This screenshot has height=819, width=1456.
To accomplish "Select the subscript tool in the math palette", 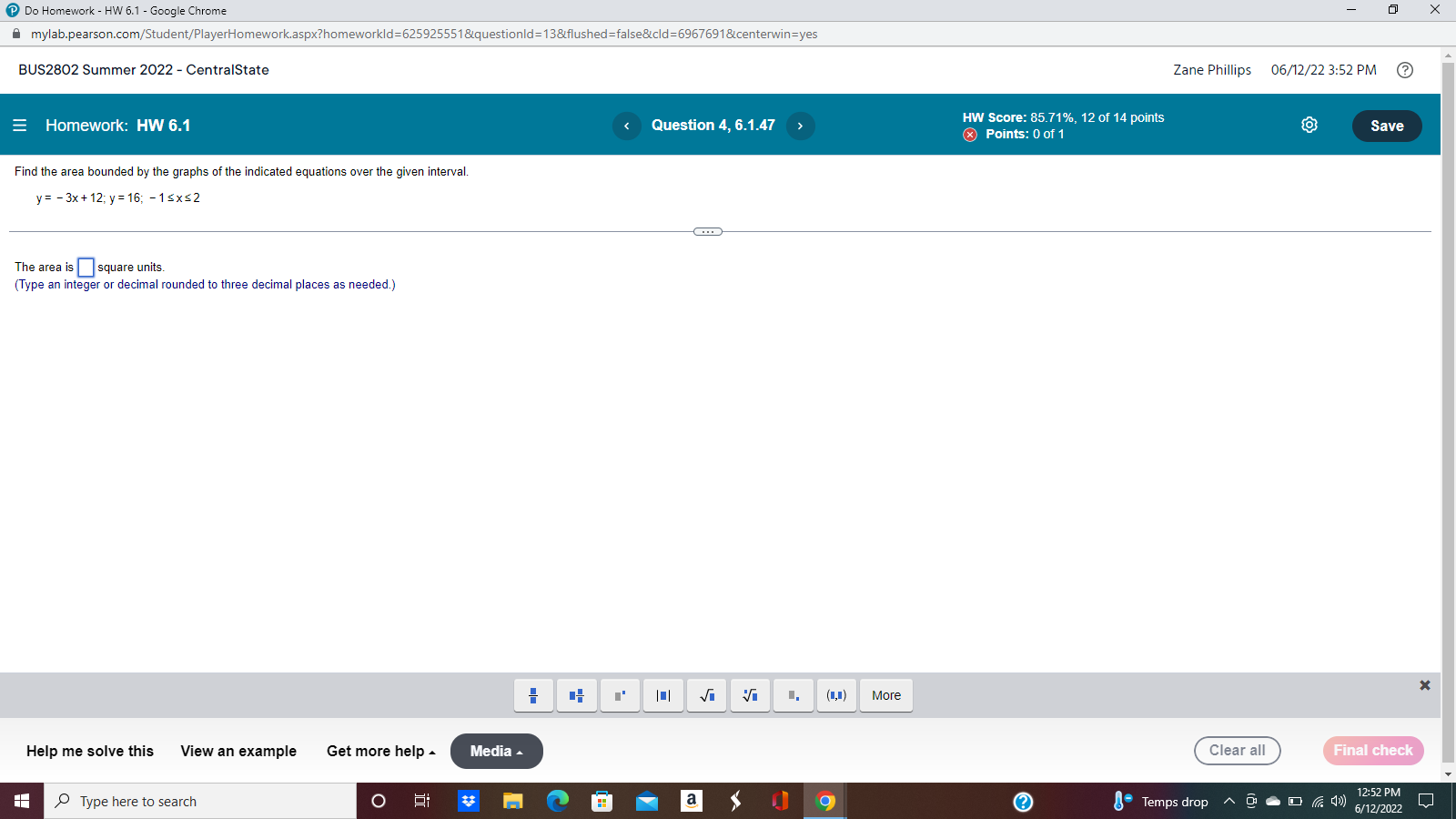I will click(793, 695).
